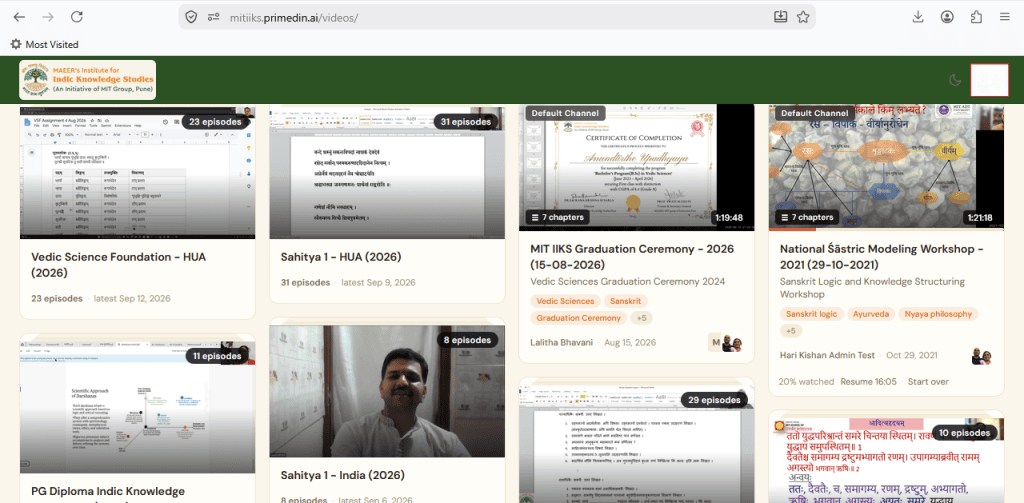The width and height of the screenshot is (1024, 503).
Task: Open the Firefox account icon
Action: point(947,17)
